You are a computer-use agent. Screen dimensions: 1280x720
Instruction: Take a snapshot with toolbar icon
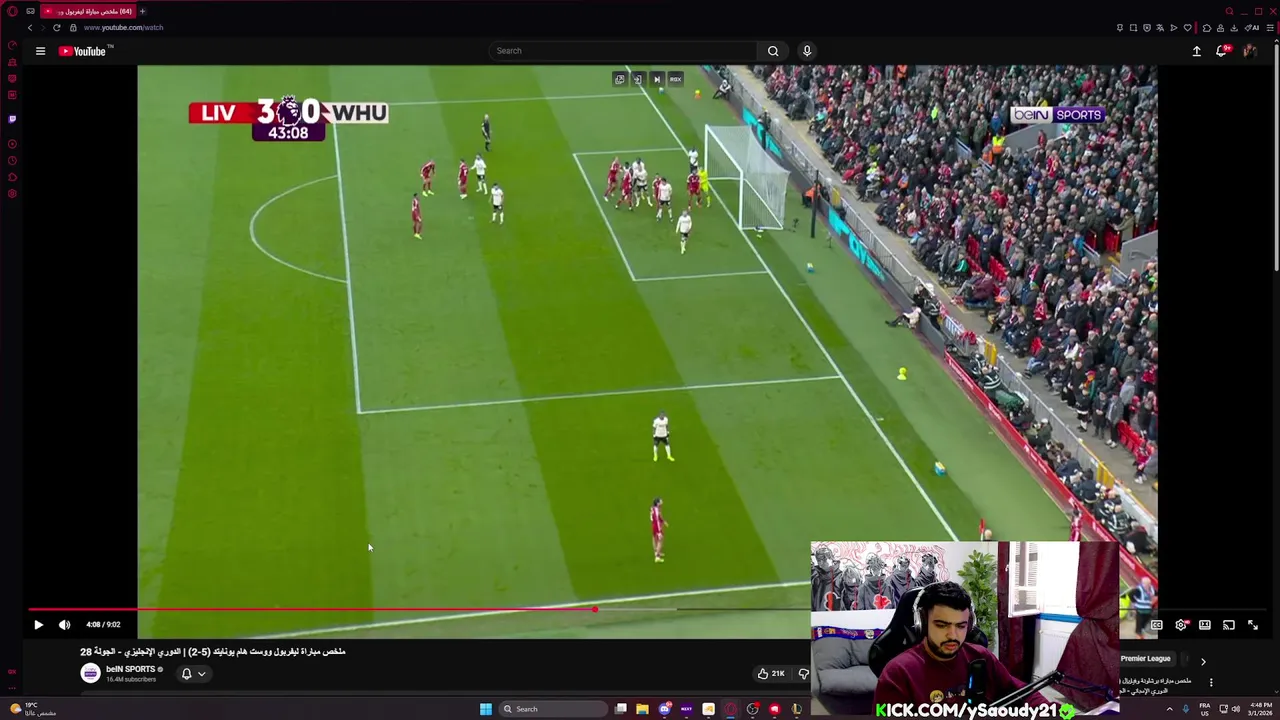(1133, 28)
